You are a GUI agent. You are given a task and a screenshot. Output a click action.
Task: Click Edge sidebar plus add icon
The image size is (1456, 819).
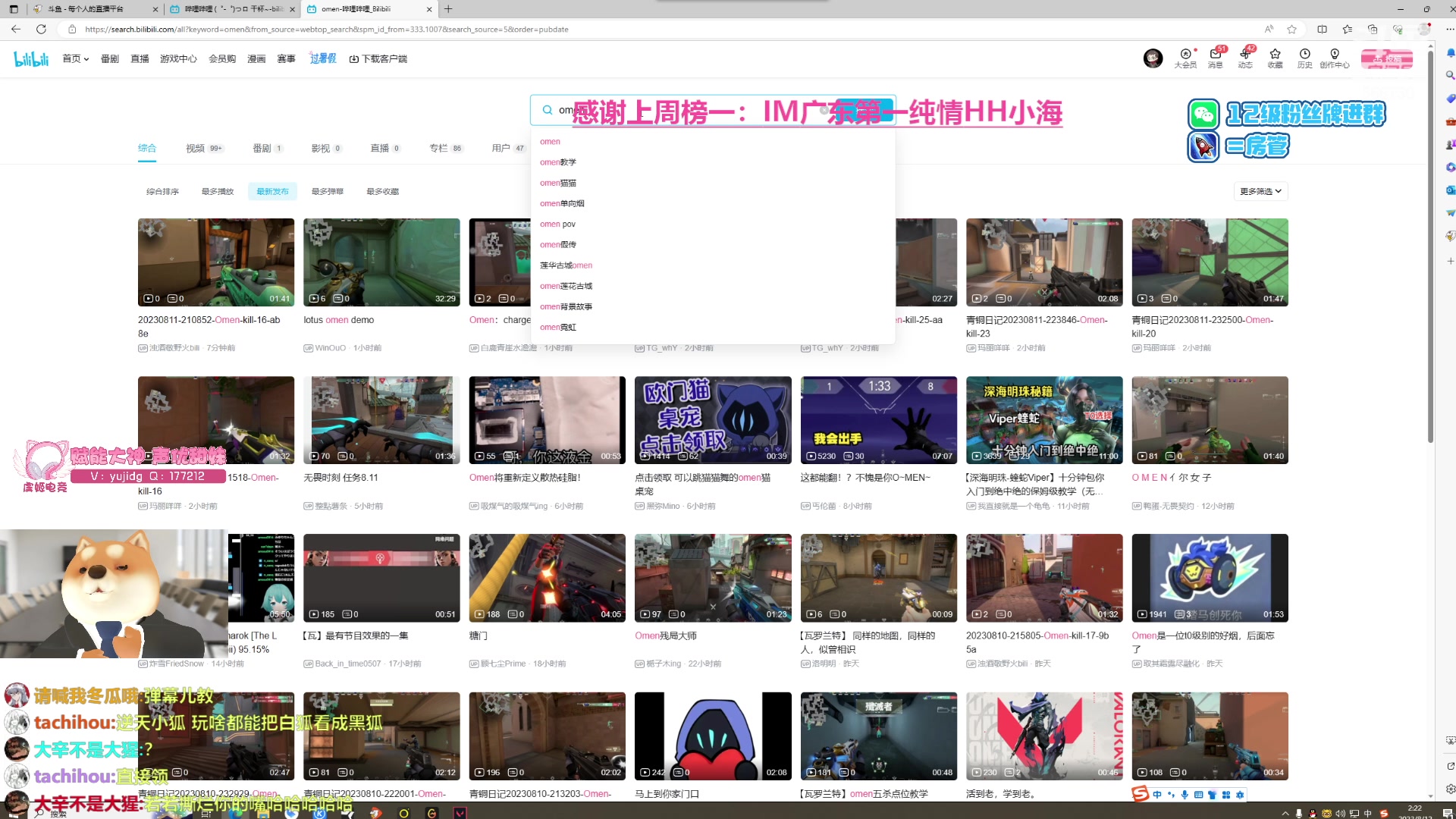[1450, 261]
